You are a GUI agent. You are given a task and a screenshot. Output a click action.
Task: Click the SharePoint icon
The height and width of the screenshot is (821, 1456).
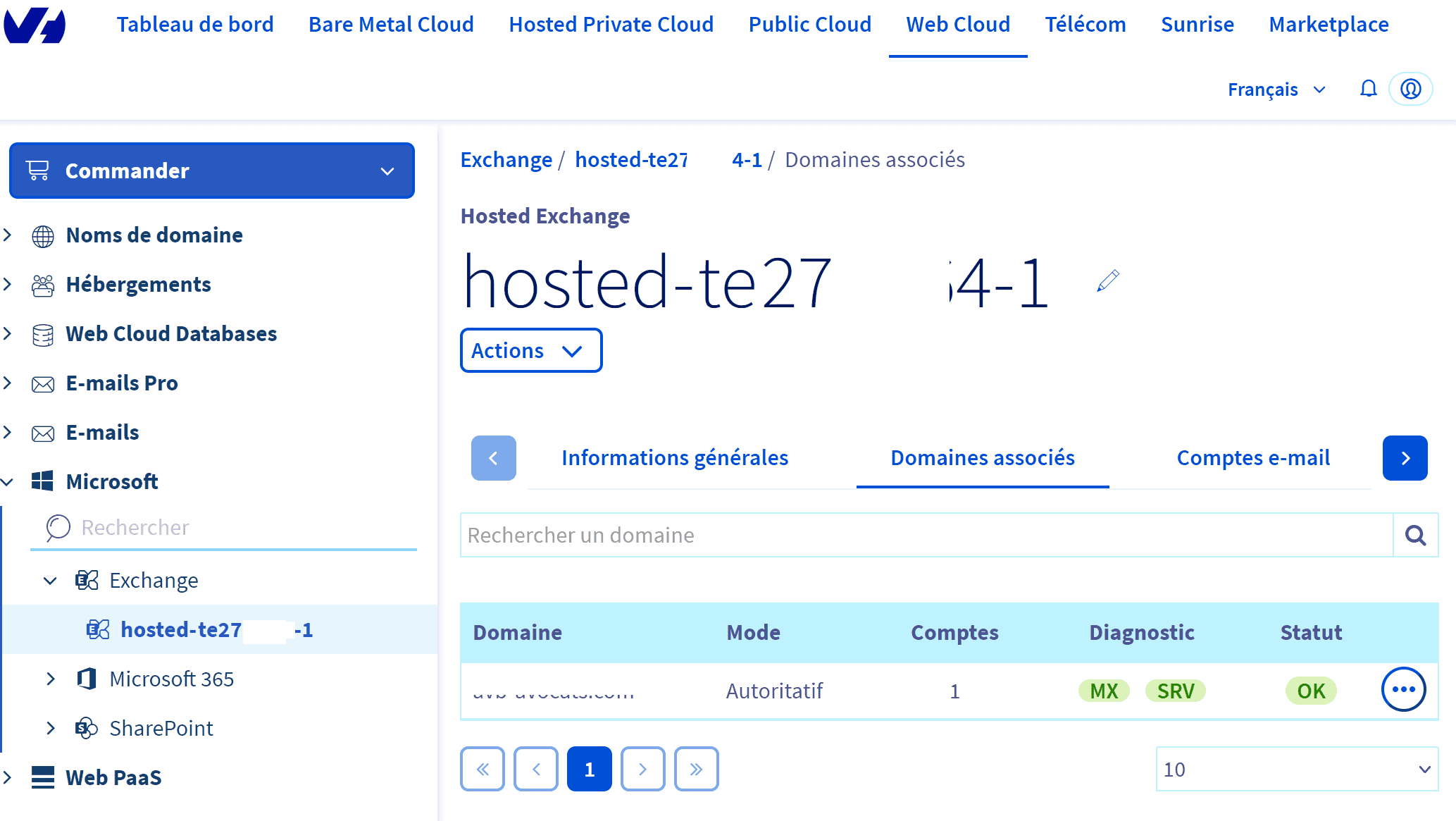pyautogui.click(x=87, y=728)
